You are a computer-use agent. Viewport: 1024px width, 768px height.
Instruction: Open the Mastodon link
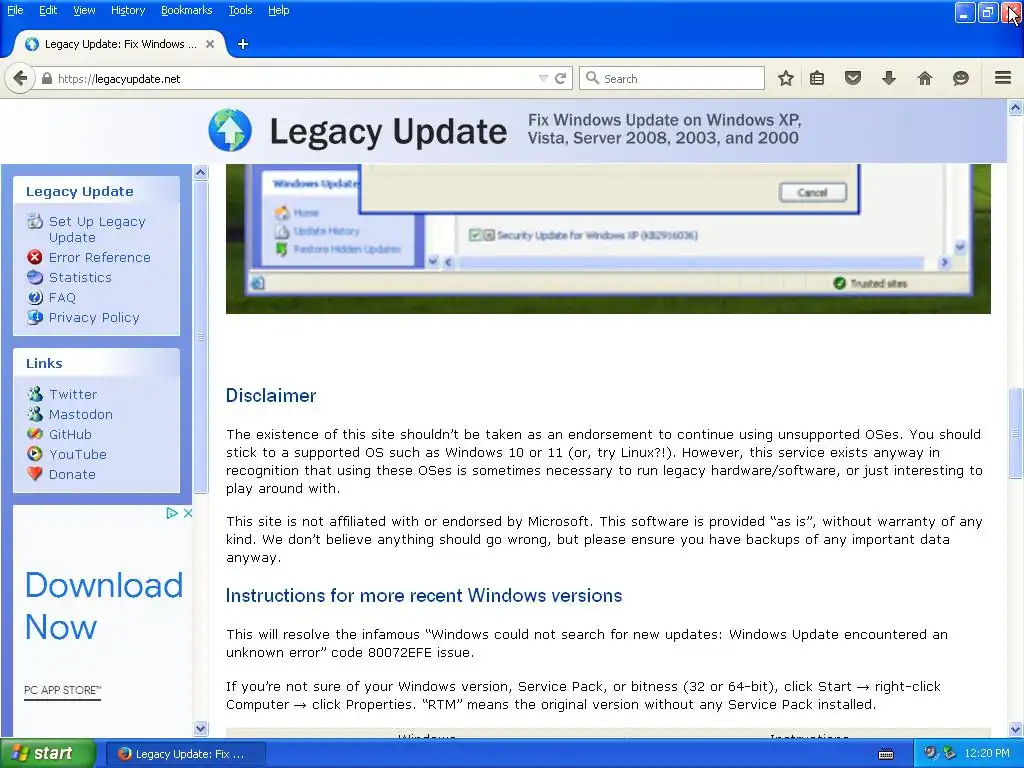click(x=80, y=415)
